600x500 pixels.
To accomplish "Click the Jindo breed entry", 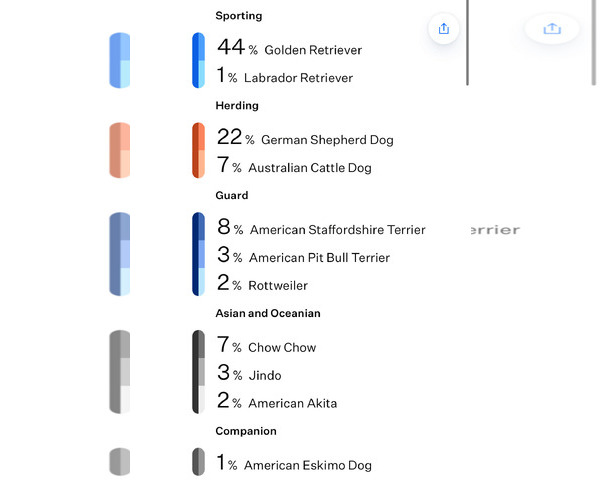I will click(x=265, y=376).
